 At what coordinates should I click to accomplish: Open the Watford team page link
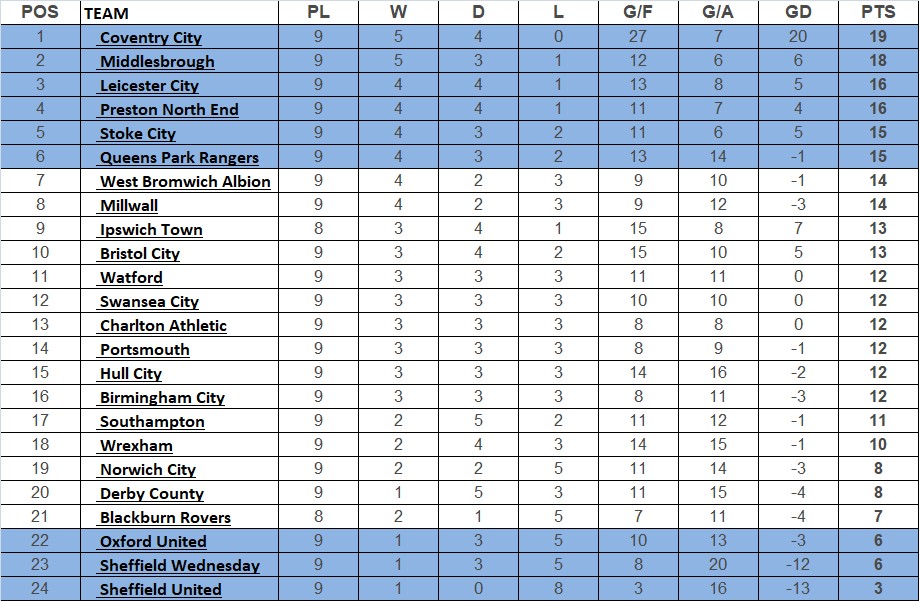coord(131,278)
